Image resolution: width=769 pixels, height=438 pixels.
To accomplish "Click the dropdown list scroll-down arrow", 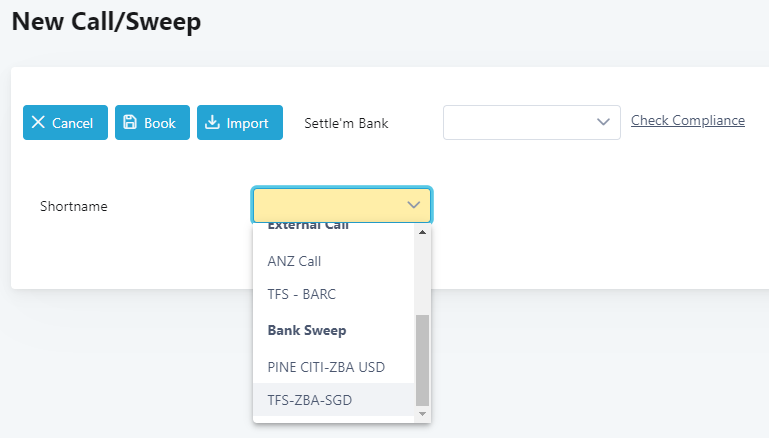I will tap(422, 414).
